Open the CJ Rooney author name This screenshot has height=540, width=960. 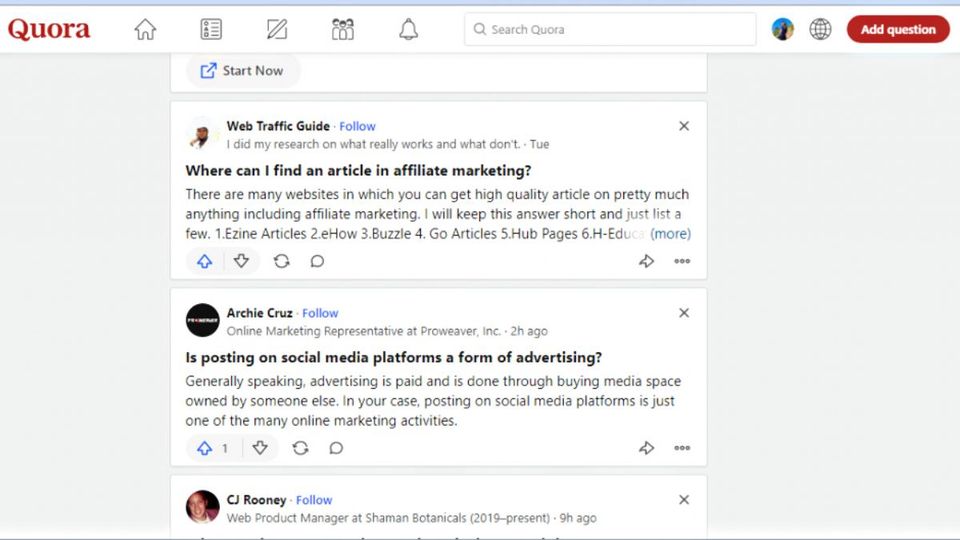pyautogui.click(x=257, y=500)
